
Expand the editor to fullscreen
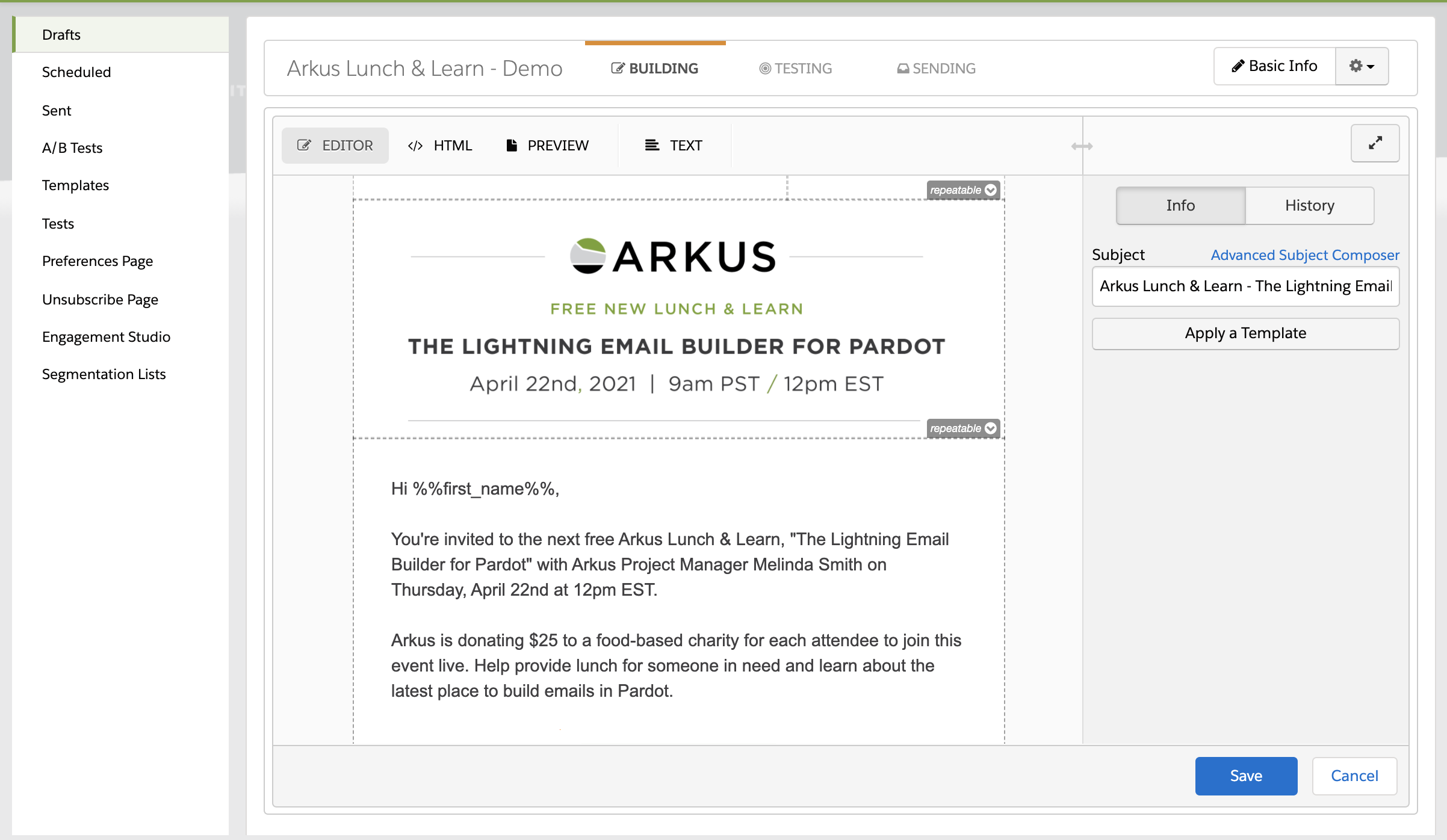1375,143
